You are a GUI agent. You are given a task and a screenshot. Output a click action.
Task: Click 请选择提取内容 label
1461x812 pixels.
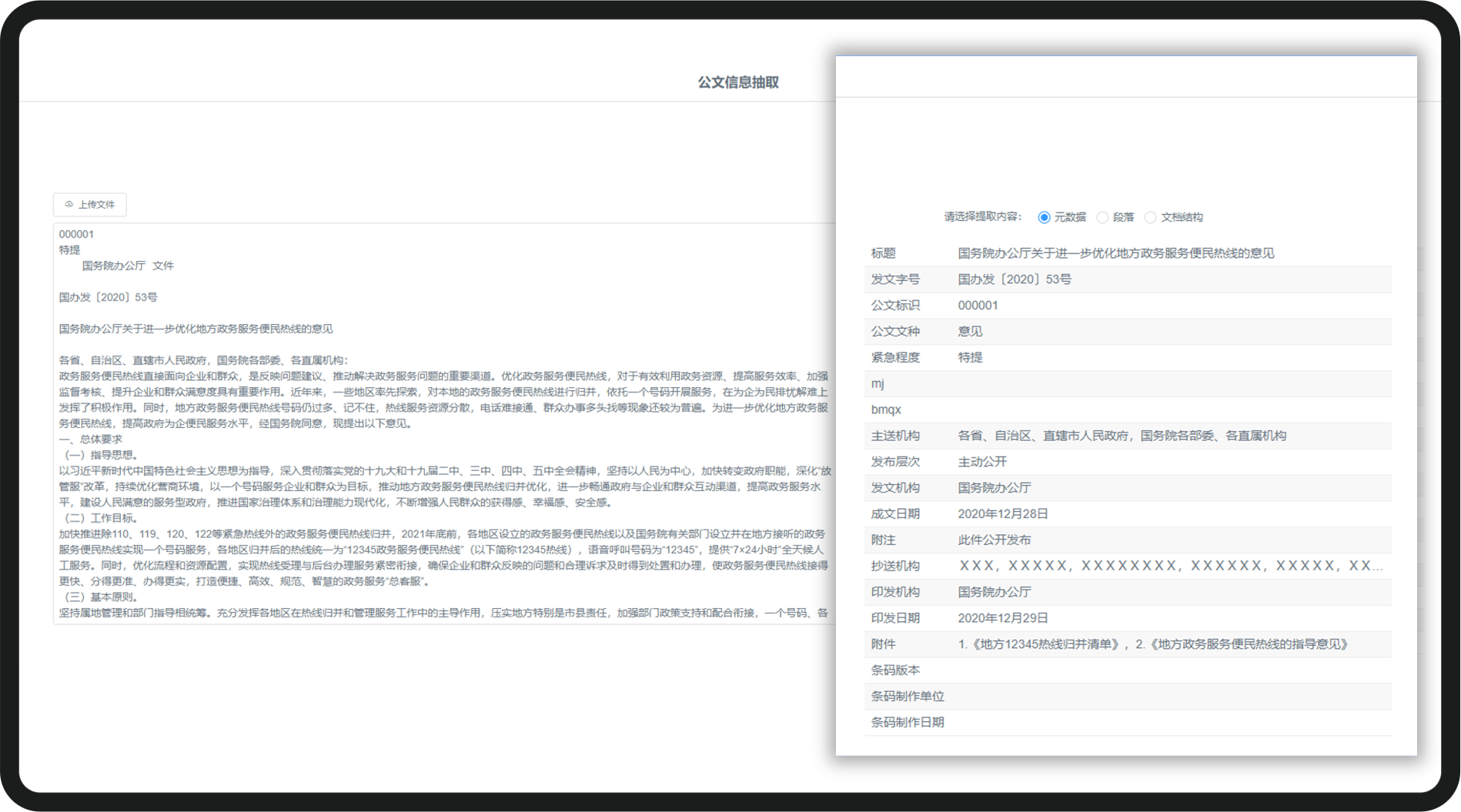[x=983, y=217]
